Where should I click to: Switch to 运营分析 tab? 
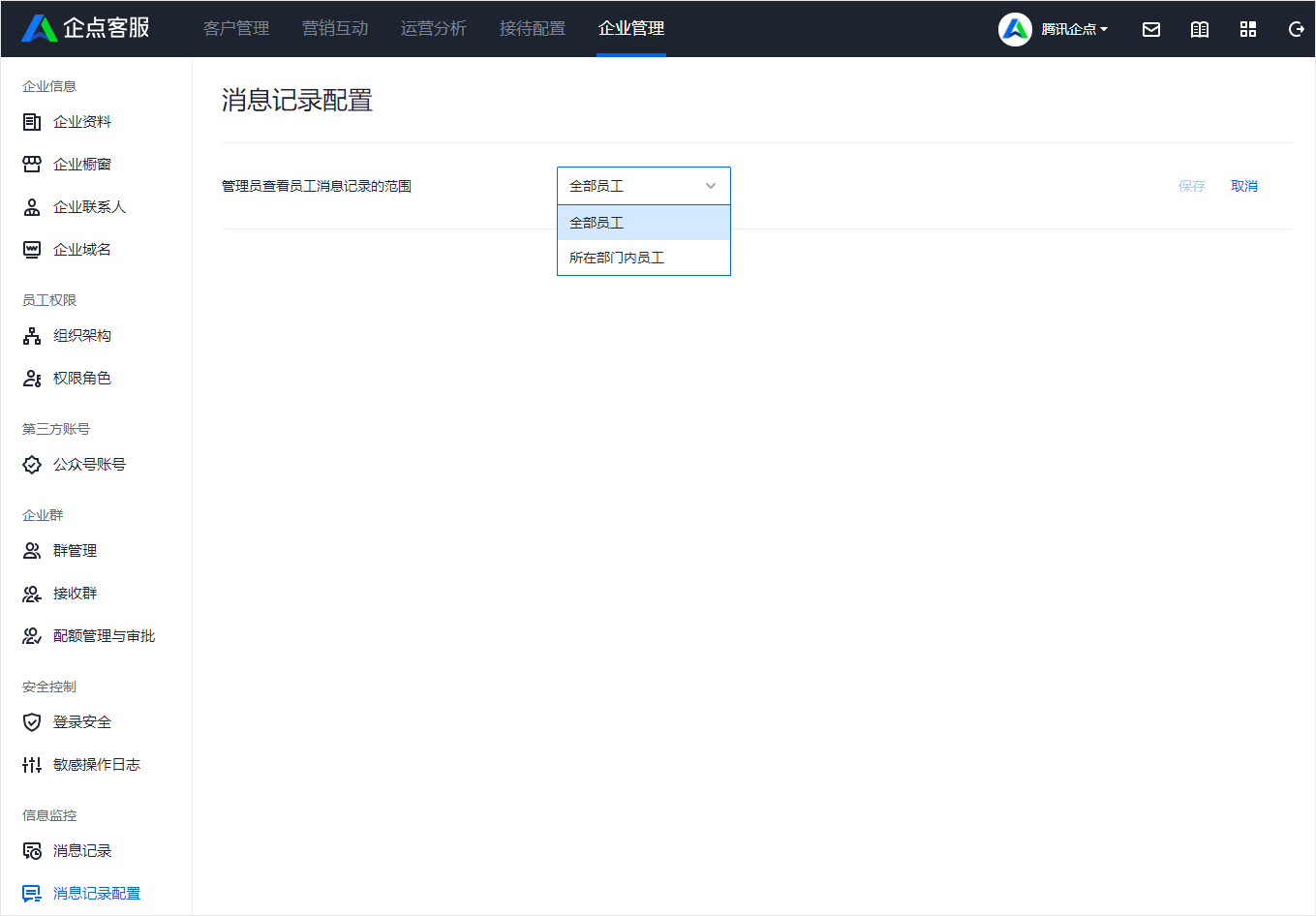pos(434,28)
